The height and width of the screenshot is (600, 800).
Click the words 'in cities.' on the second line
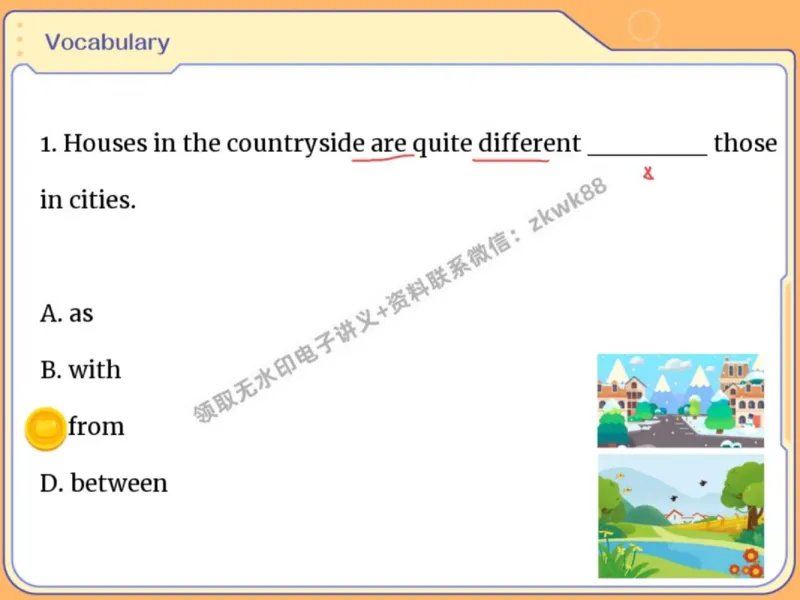(x=88, y=200)
